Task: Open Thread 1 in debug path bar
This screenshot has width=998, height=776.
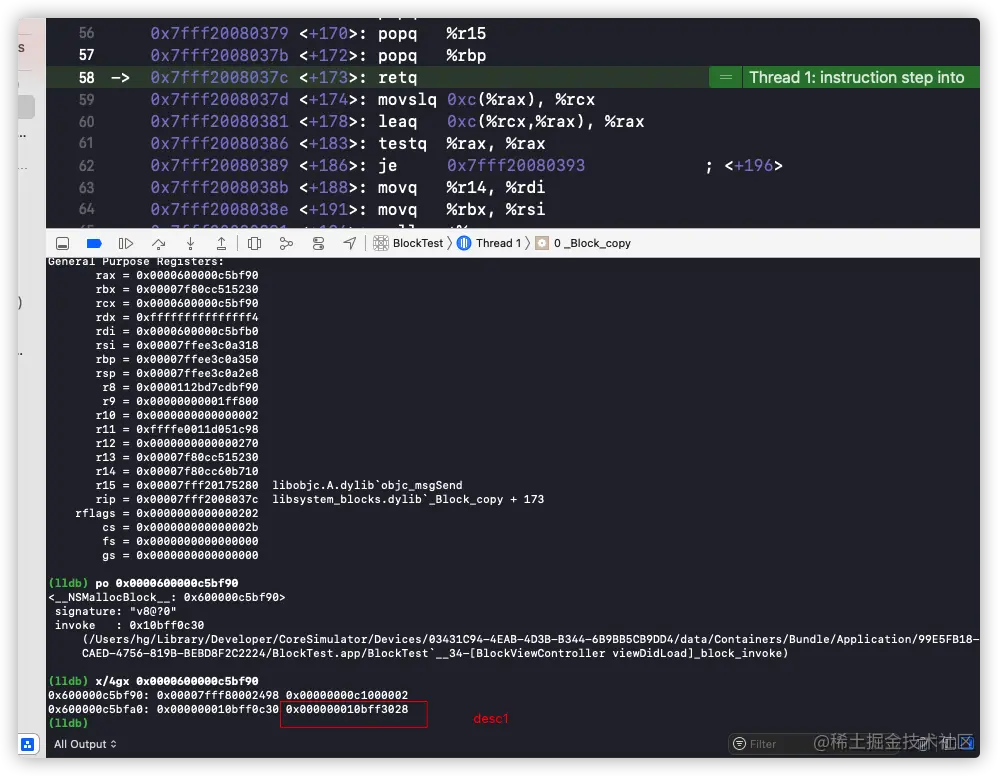Action: (x=489, y=243)
